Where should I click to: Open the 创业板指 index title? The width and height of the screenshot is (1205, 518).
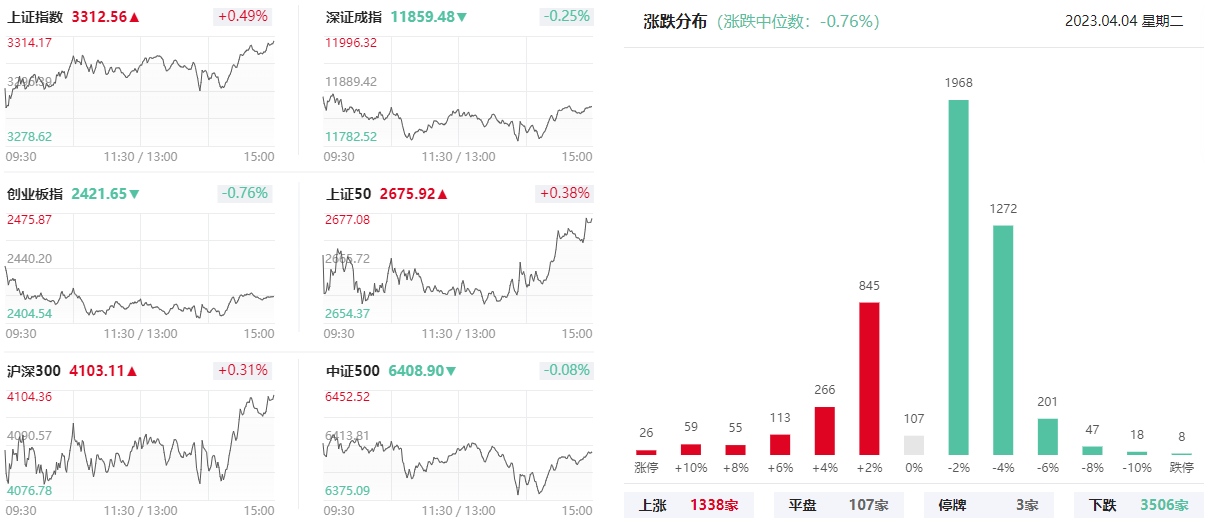pos(35,194)
